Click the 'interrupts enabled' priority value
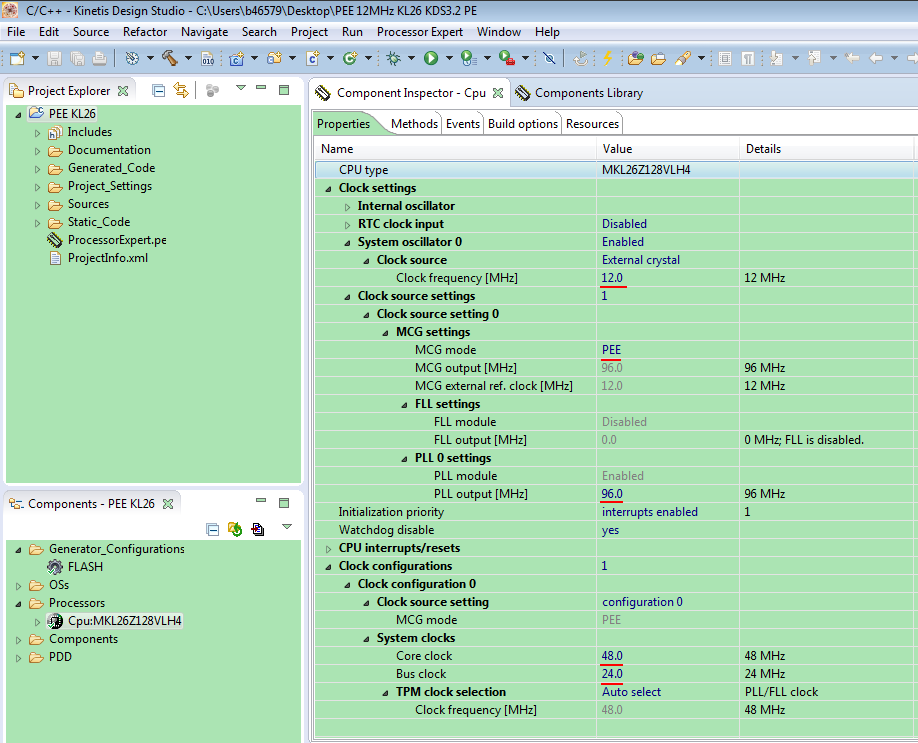The width and height of the screenshot is (918, 743). pos(650,512)
